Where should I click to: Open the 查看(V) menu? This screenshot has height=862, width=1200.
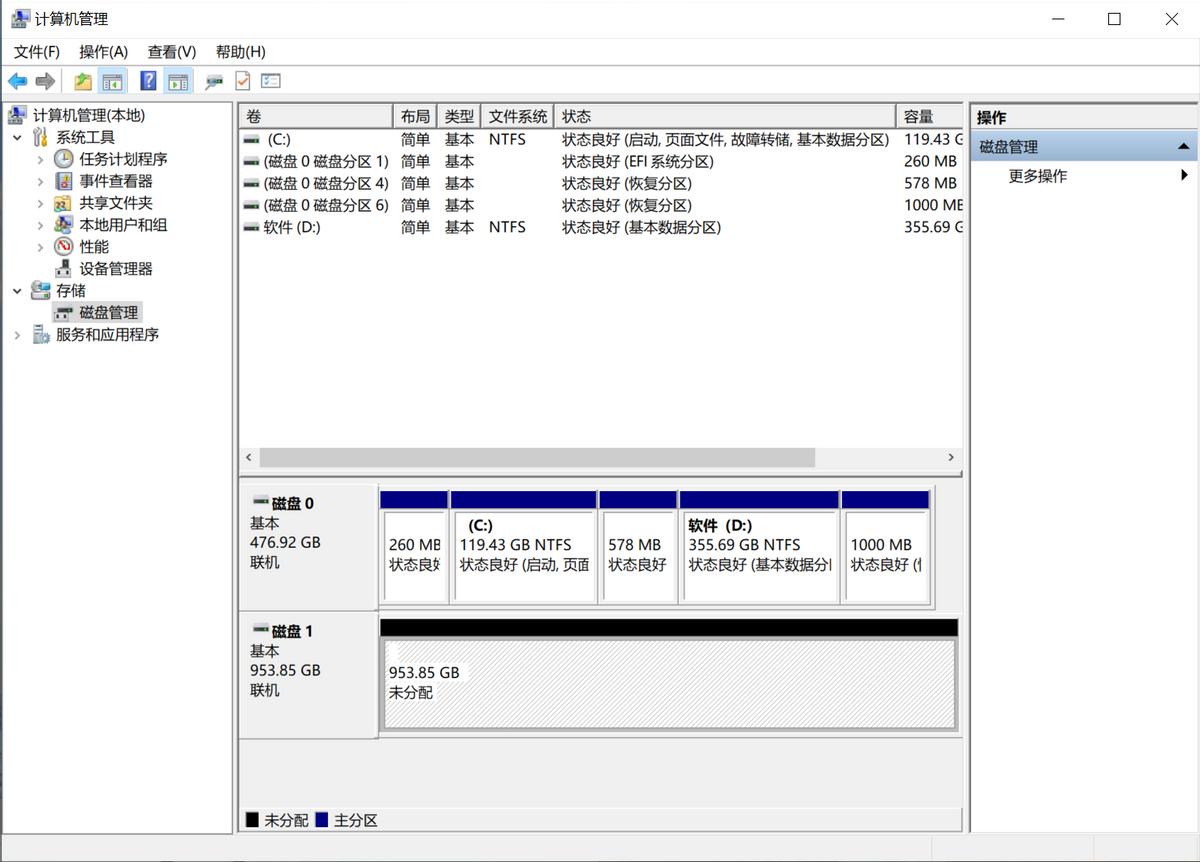[x=170, y=51]
